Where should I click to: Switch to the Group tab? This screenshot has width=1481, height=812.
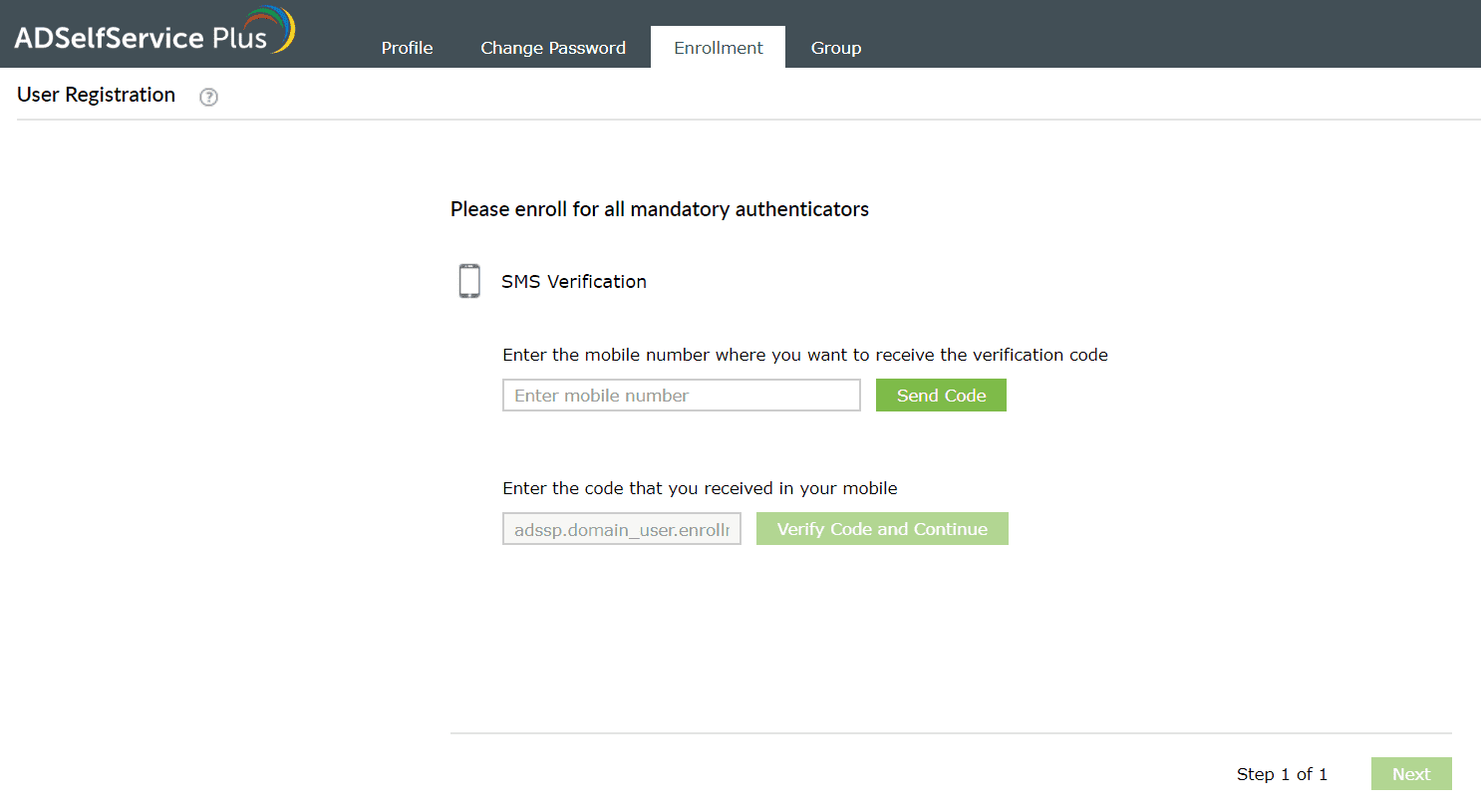point(835,47)
